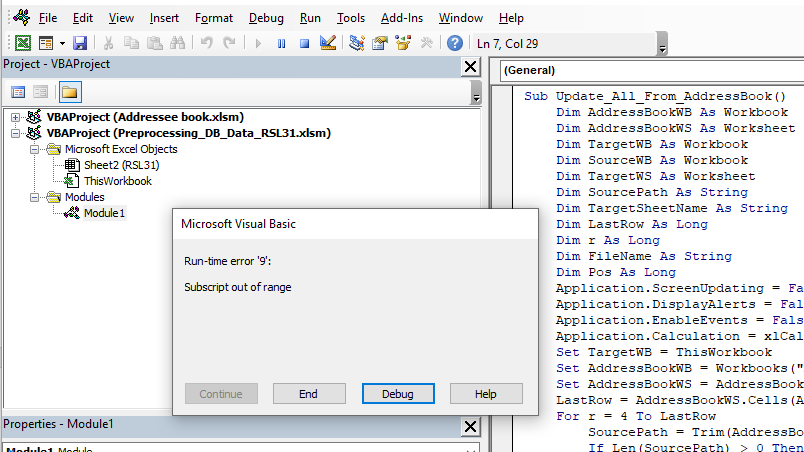Screen dimensions: 804x452
Task: Click the Debug button in error dialog
Action: [x=398, y=394]
